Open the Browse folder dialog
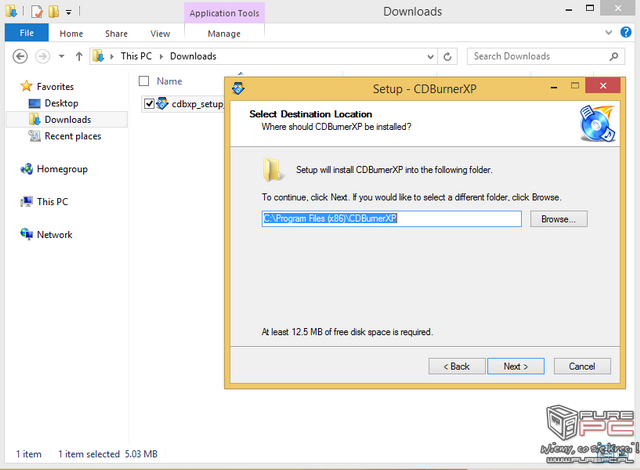This screenshot has width=640, height=470. coord(558,219)
